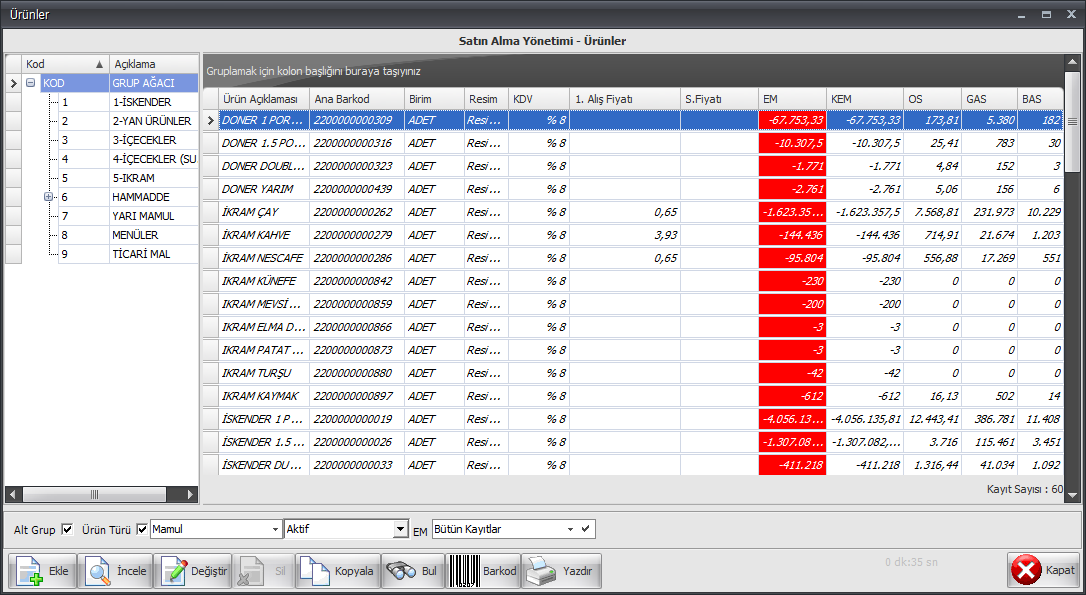Sort by KDV column header
Screen dimensions: 1086x595
pyautogui.click(x=539, y=99)
